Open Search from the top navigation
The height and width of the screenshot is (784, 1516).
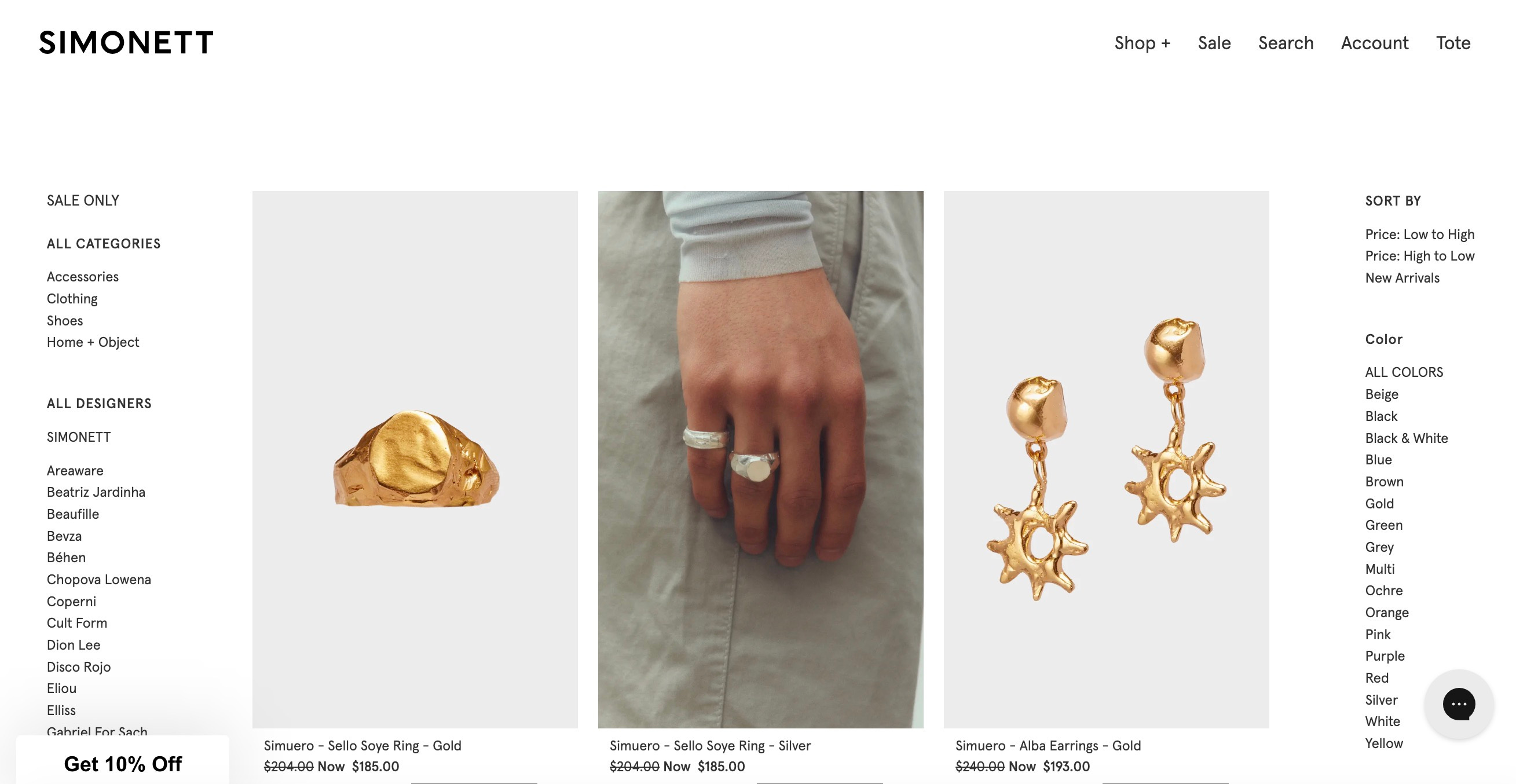click(x=1286, y=43)
